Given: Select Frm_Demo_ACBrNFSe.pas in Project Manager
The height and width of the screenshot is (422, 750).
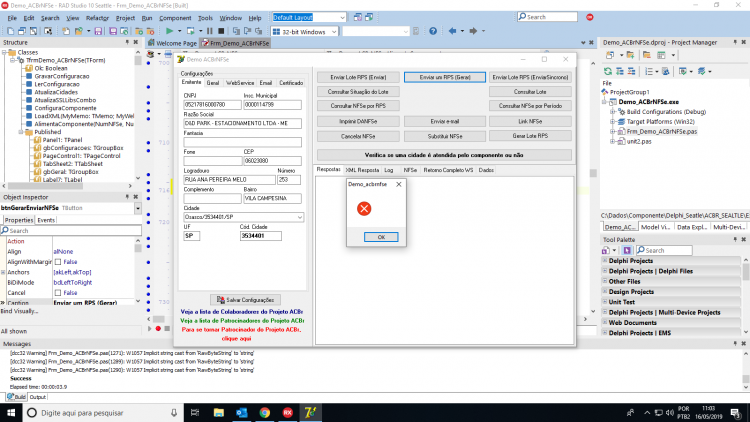Looking at the screenshot, I should pos(662,131).
